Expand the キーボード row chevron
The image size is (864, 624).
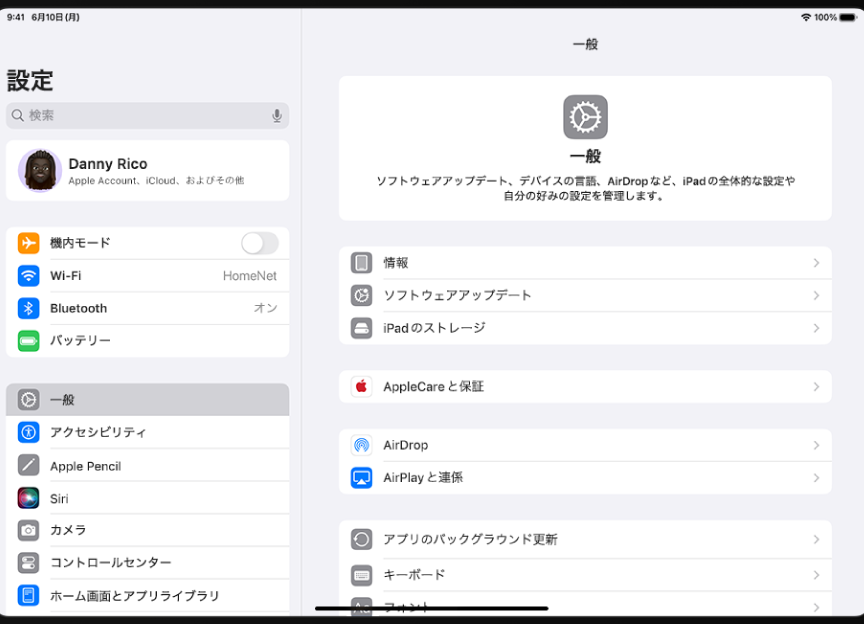coord(816,575)
